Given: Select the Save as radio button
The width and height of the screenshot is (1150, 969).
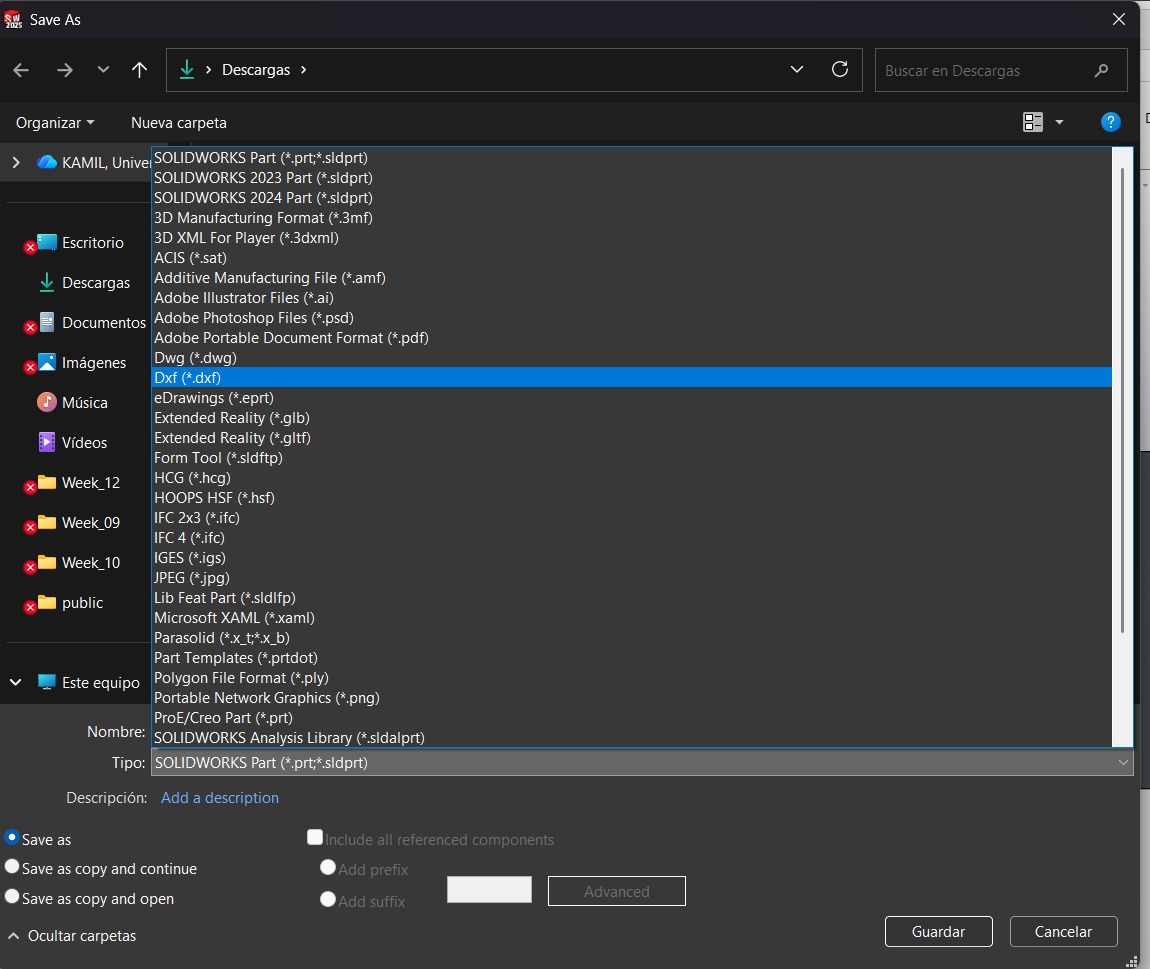Looking at the screenshot, I should coord(12,838).
